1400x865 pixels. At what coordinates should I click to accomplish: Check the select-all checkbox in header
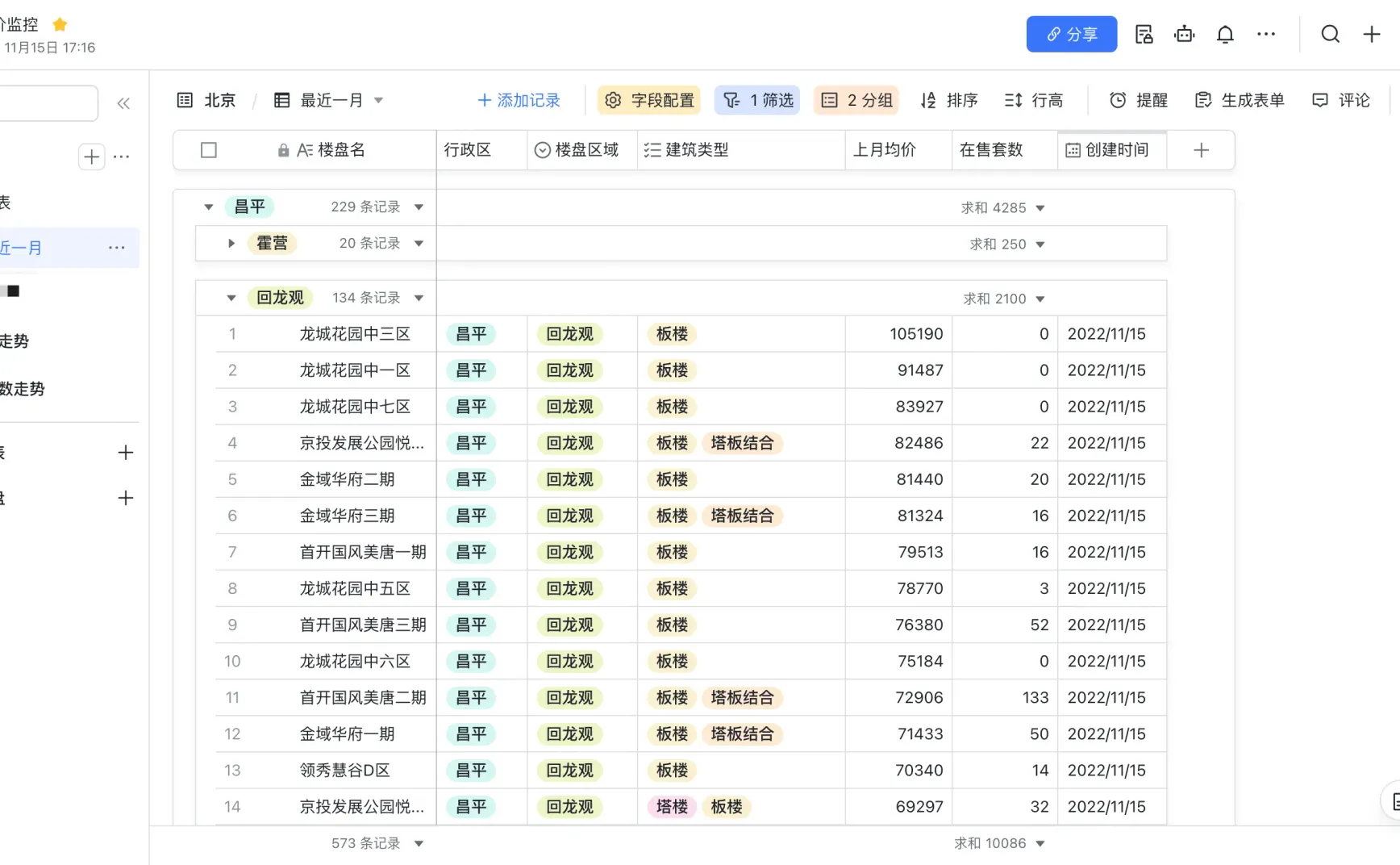click(x=209, y=150)
